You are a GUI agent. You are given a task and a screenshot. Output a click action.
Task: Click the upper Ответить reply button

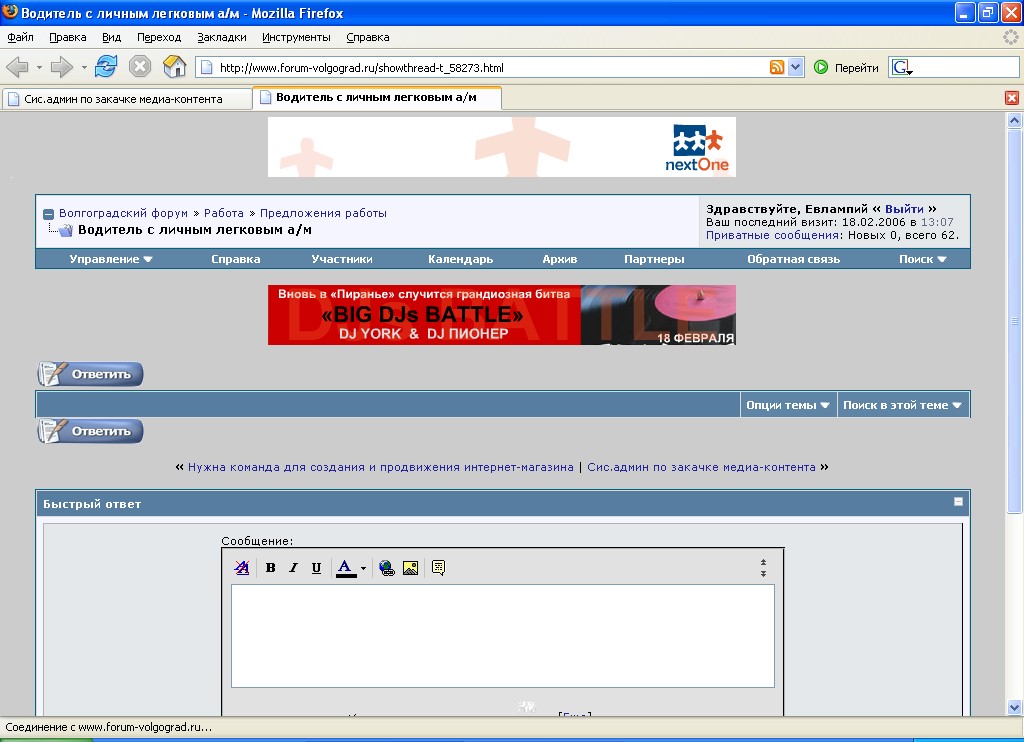[90, 374]
